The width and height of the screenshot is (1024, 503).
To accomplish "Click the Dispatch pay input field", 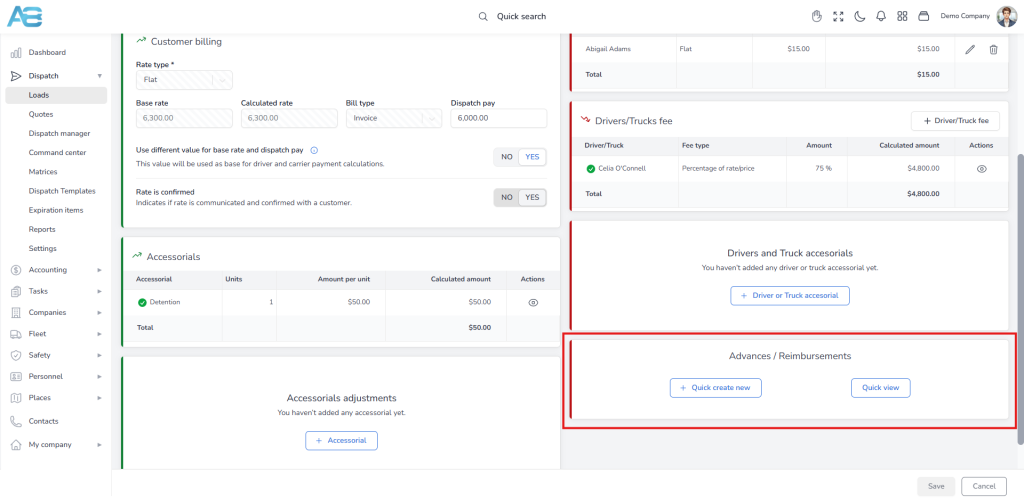I will point(498,118).
